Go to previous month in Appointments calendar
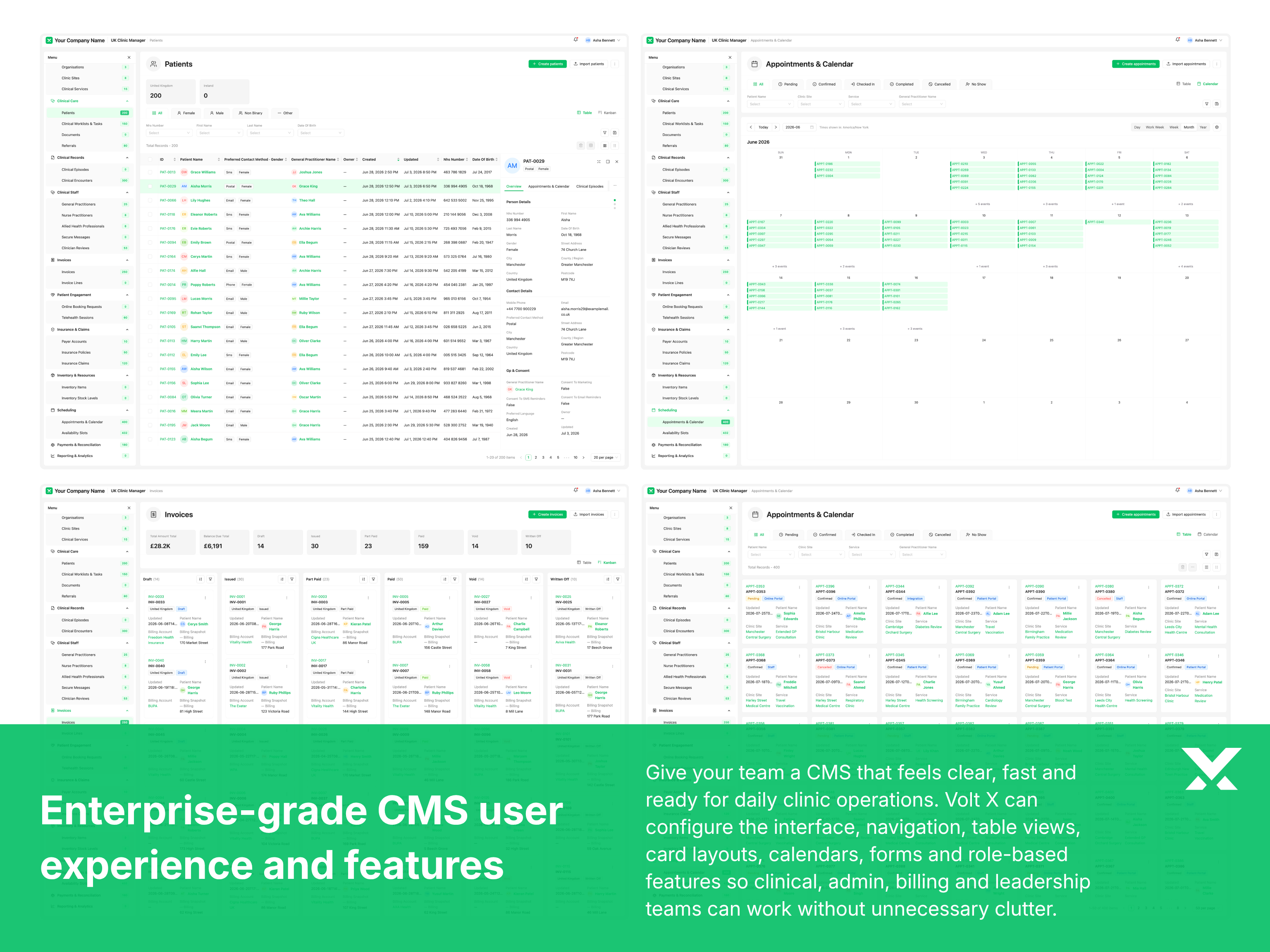The width and height of the screenshot is (1270, 952). click(x=751, y=127)
